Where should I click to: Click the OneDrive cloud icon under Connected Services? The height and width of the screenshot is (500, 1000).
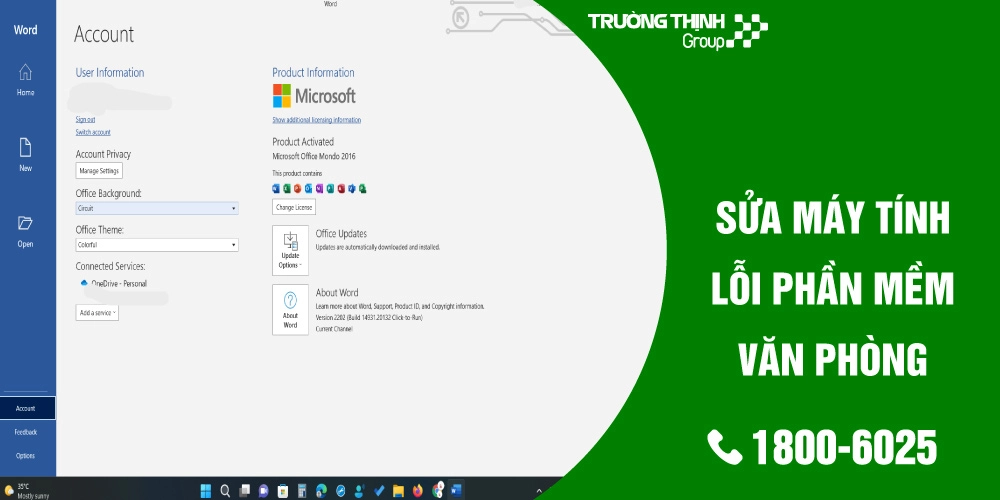point(83,284)
